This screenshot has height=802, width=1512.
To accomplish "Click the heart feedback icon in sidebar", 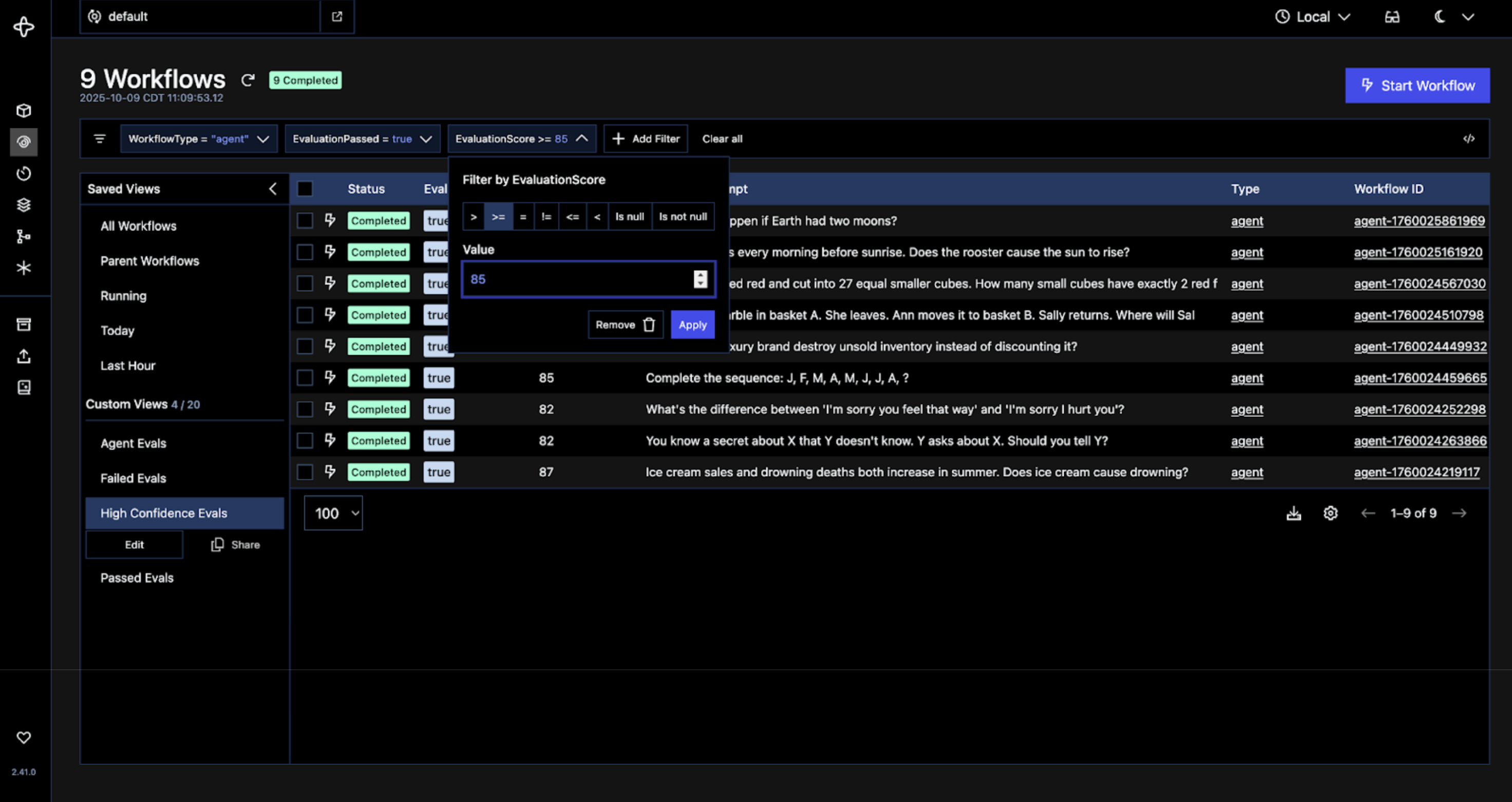I will click(24, 737).
